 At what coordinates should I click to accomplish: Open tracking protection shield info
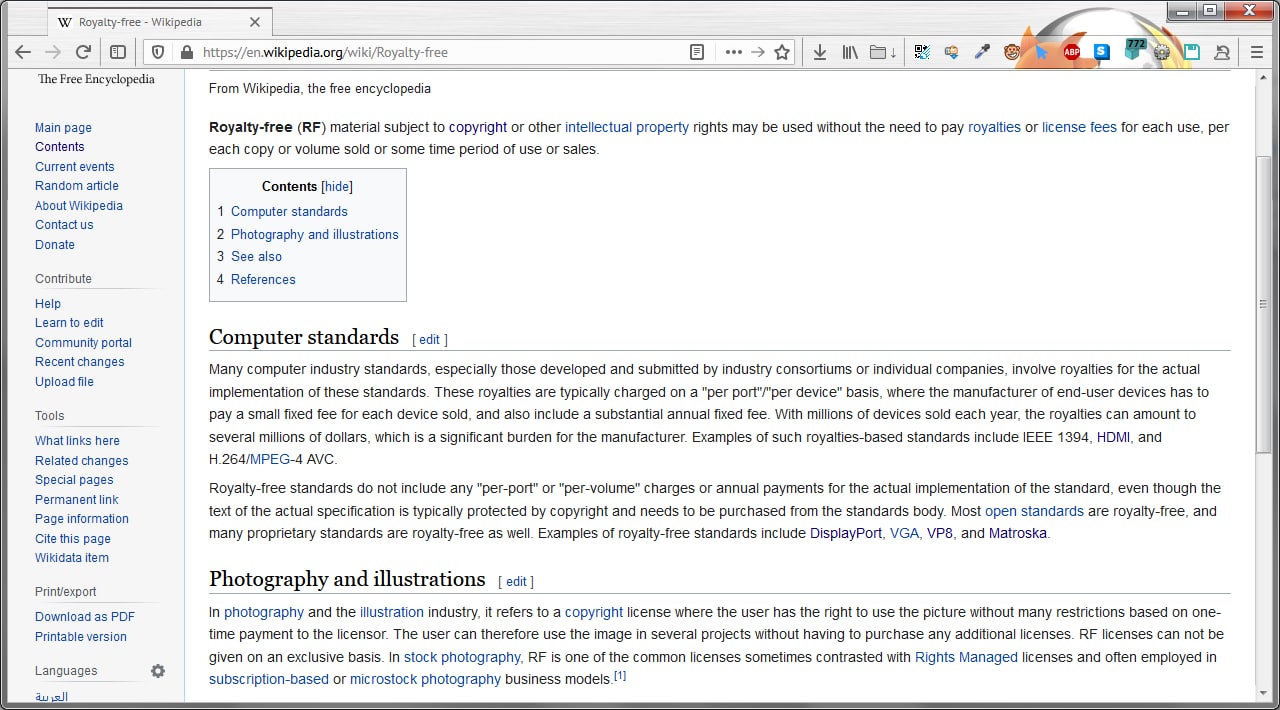tap(158, 52)
